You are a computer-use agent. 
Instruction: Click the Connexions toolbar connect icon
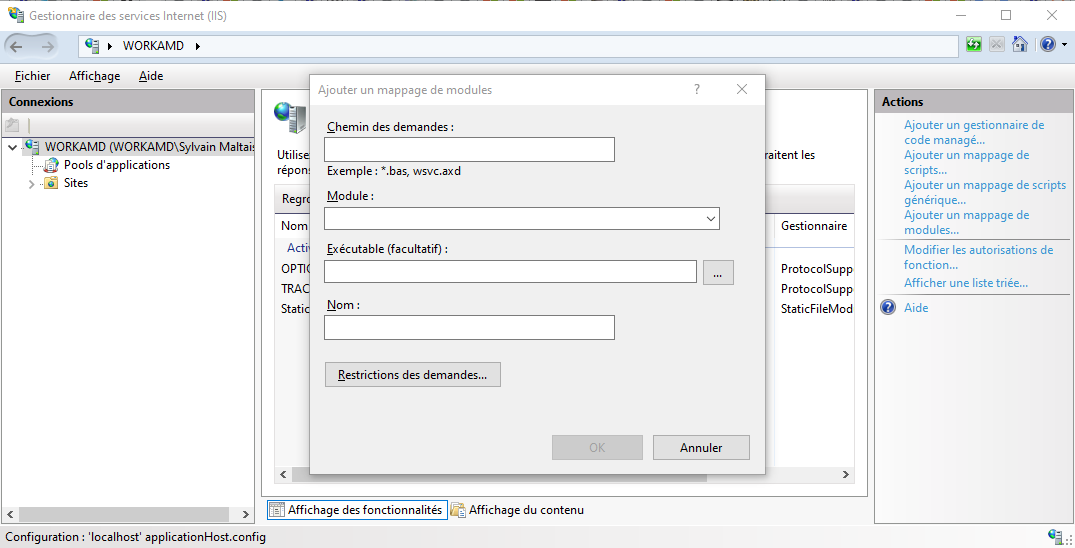[x=12, y=125]
